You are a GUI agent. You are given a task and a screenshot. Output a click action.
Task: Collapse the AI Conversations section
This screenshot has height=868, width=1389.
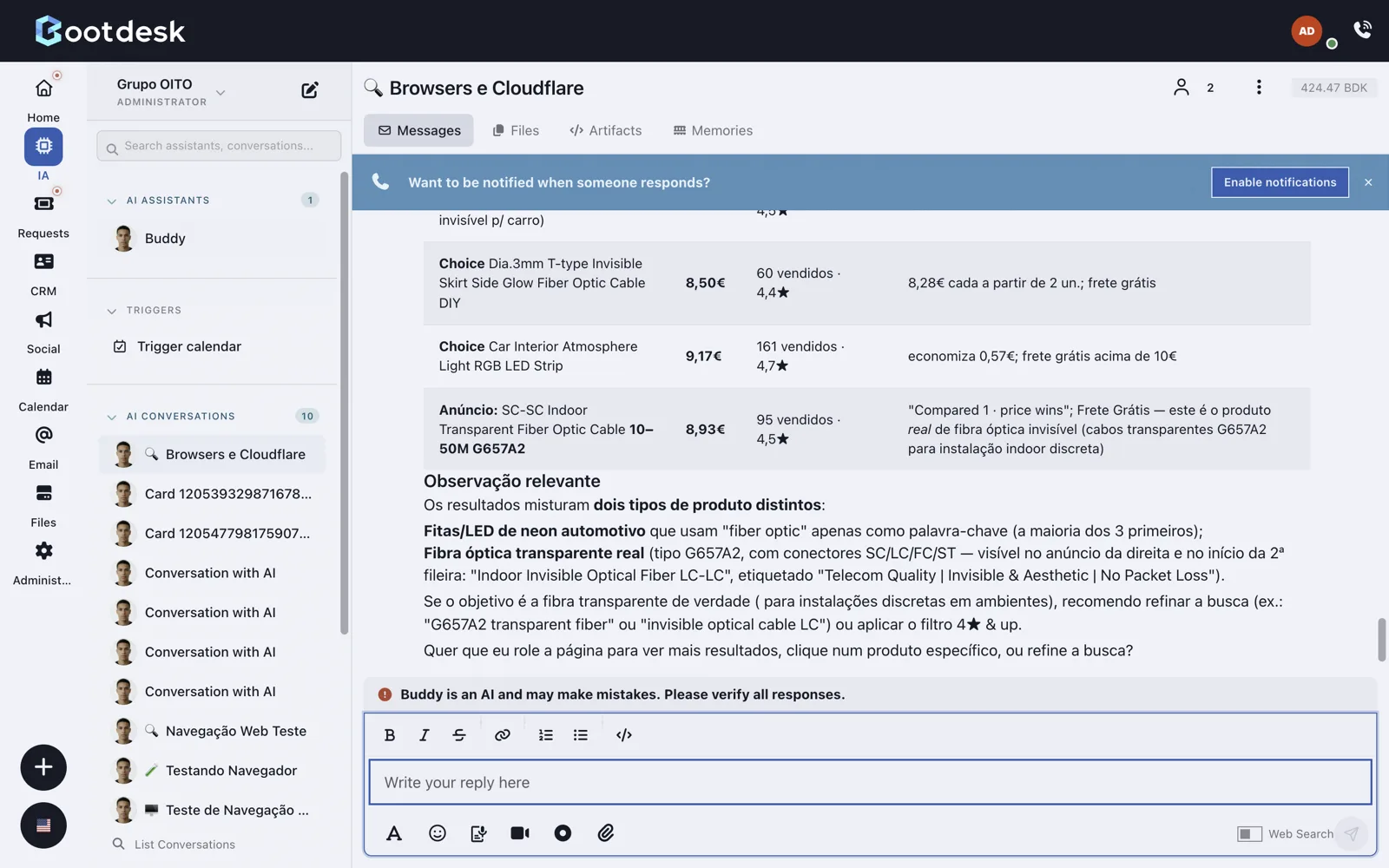tap(111, 417)
